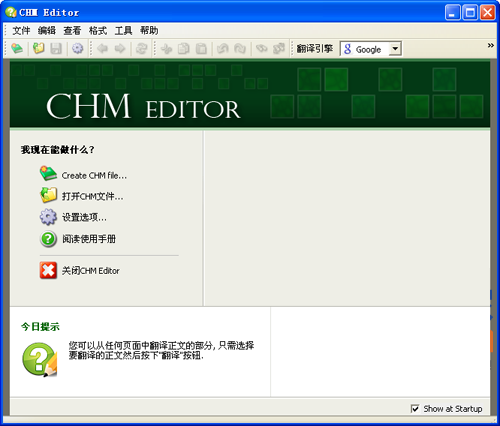500x426 pixels.
Task: Click the new CHM file toolbar icon
Action: tap(17, 49)
